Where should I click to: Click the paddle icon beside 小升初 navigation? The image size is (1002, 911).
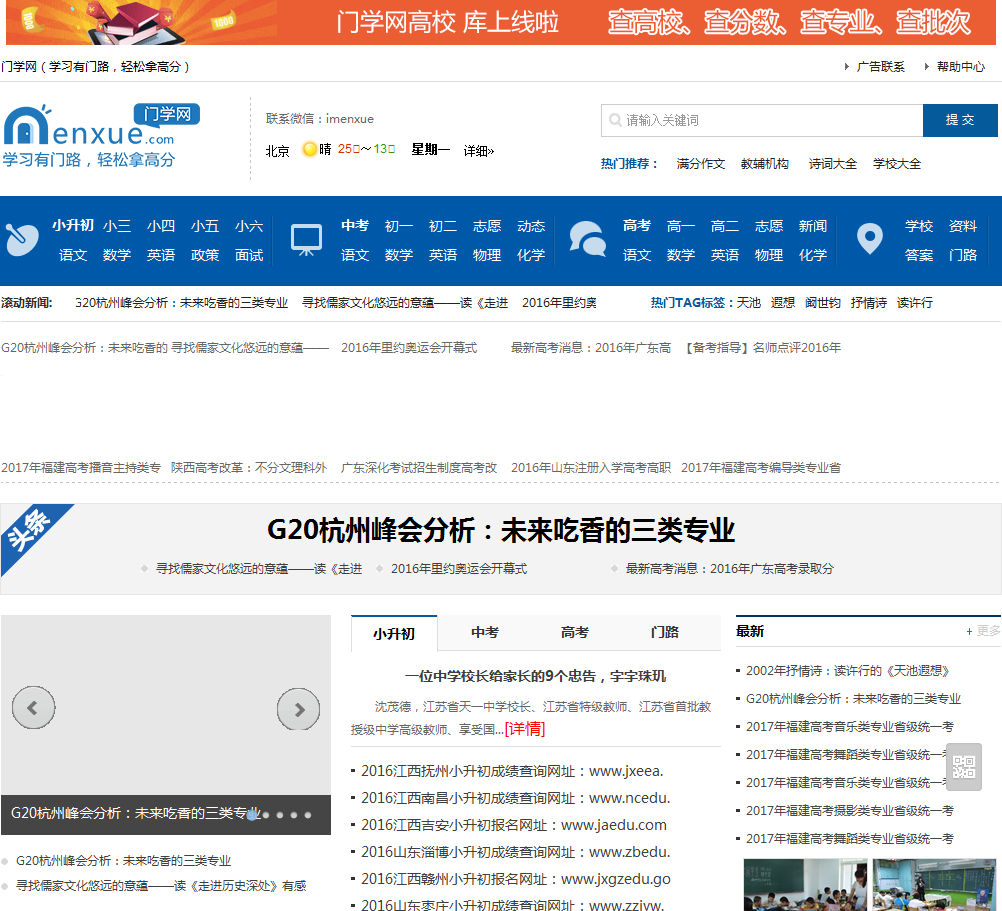[x=22, y=240]
